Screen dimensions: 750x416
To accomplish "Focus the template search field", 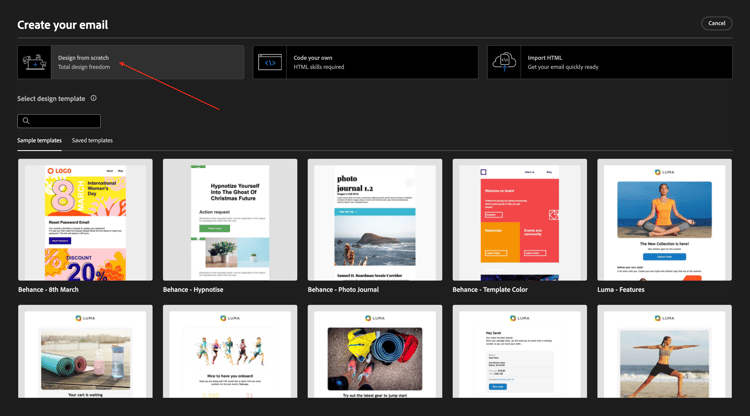I will 59,121.
